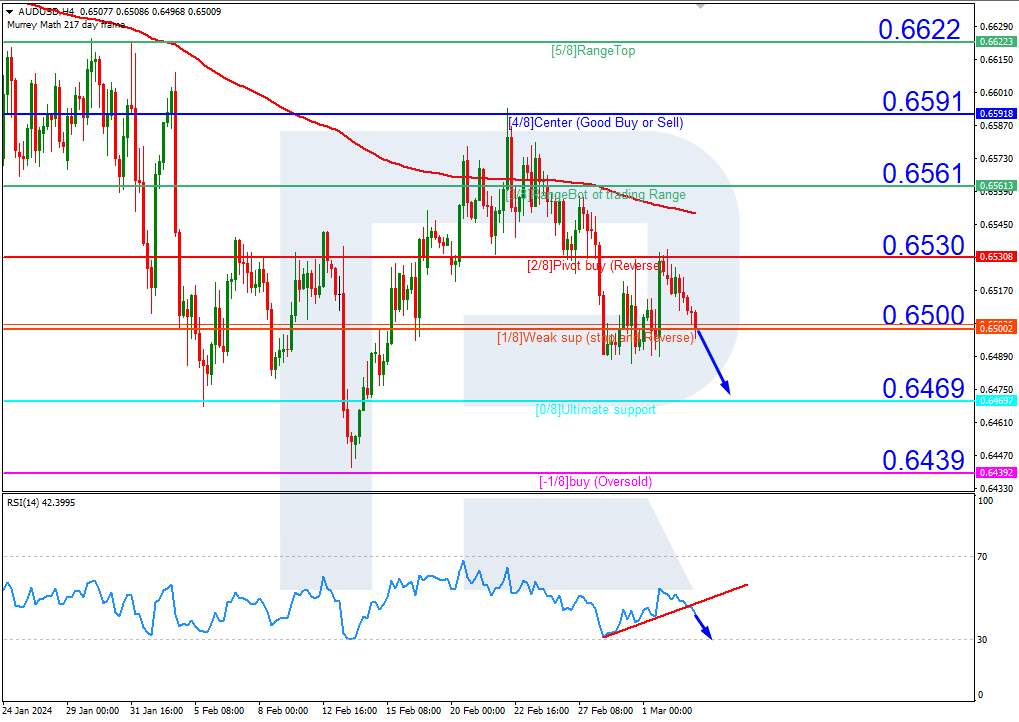Click the blue [4/8] Center horizontal line
The height and width of the screenshot is (722, 1019).
pos(300,116)
